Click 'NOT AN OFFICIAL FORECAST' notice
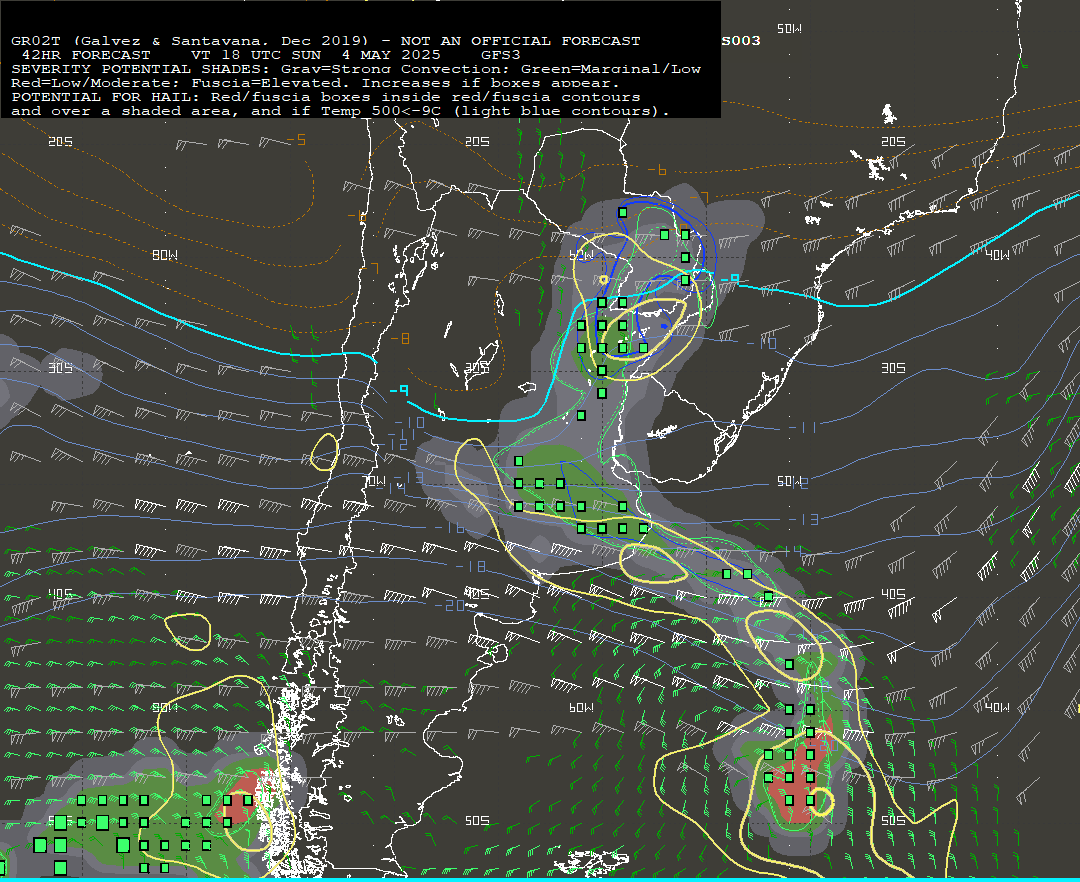1080x882 pixels. (x=520, y=41)
